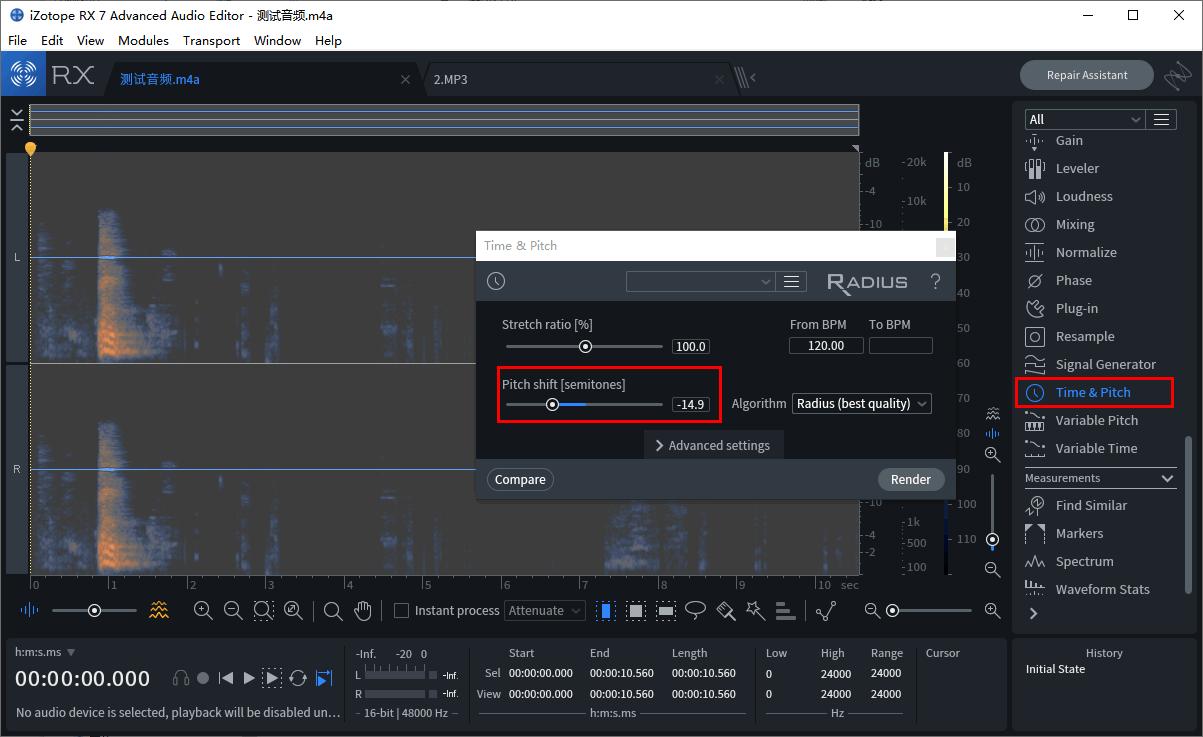Open the All module filter dropdown
Viewport: 1203px width, 737px height.
(1084, 119)
